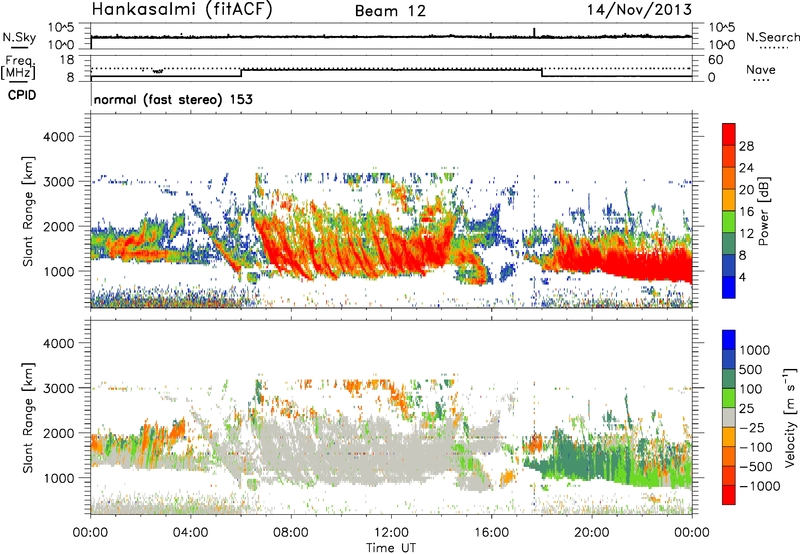Select the 04:00 time tick label

click(190, 533)
